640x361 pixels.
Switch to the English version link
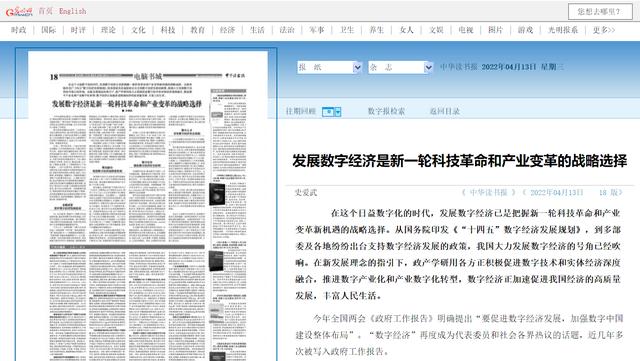(73, 11)
